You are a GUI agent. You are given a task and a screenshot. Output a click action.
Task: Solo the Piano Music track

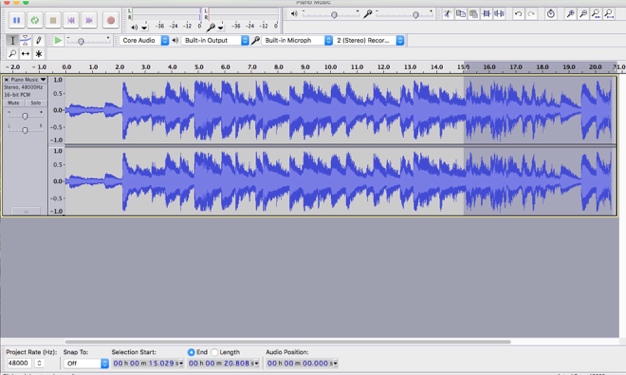click(x=36, y=103)
